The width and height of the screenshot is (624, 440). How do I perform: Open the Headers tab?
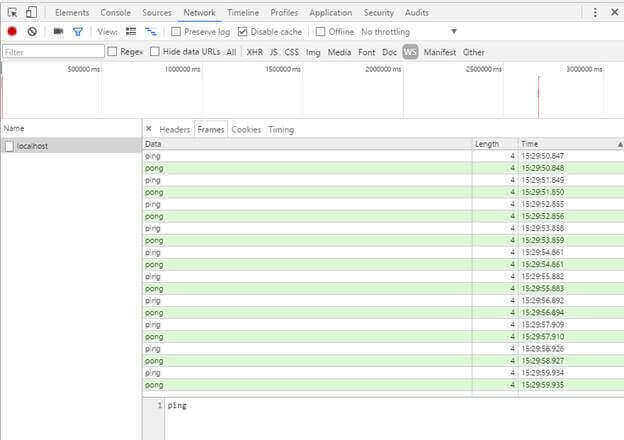click(x=174, y=129)
